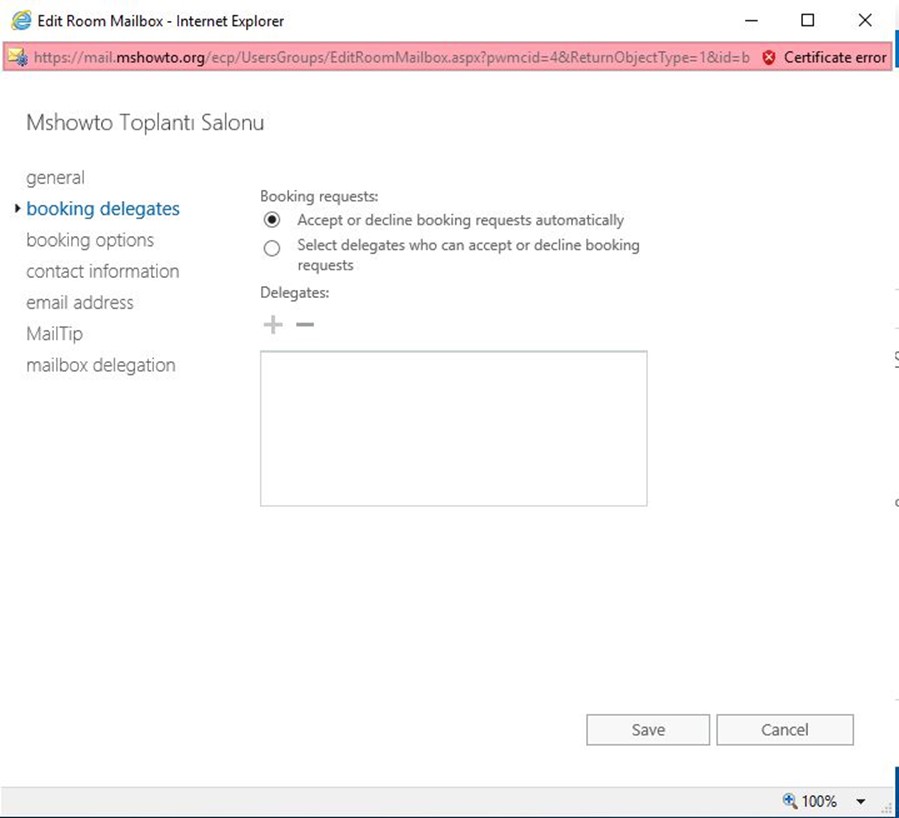Screen dimensions: 899x818
Task: Click the URL in the address bar
Action: [x=392, y=57]
